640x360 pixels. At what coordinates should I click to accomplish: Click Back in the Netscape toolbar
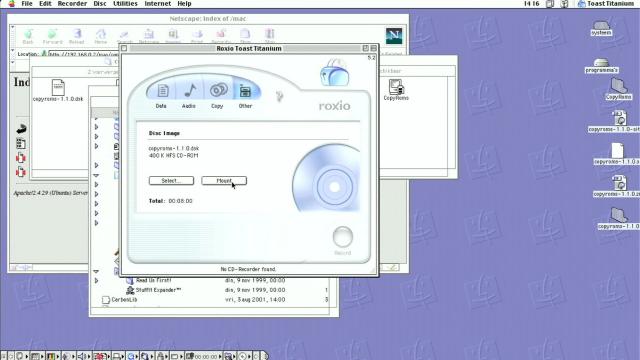[x=28, y=36]
